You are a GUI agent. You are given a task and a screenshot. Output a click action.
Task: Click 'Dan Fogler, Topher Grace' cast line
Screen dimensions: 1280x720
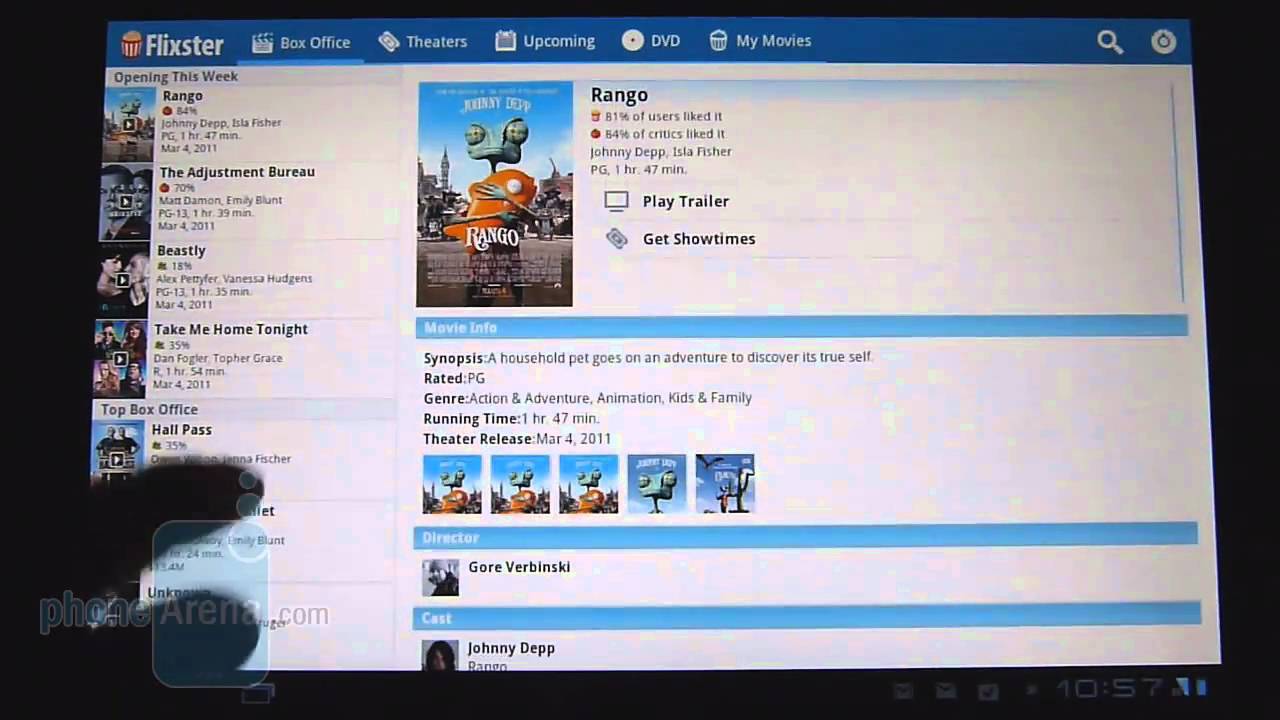pyautogui.click(x=218, y=358)
